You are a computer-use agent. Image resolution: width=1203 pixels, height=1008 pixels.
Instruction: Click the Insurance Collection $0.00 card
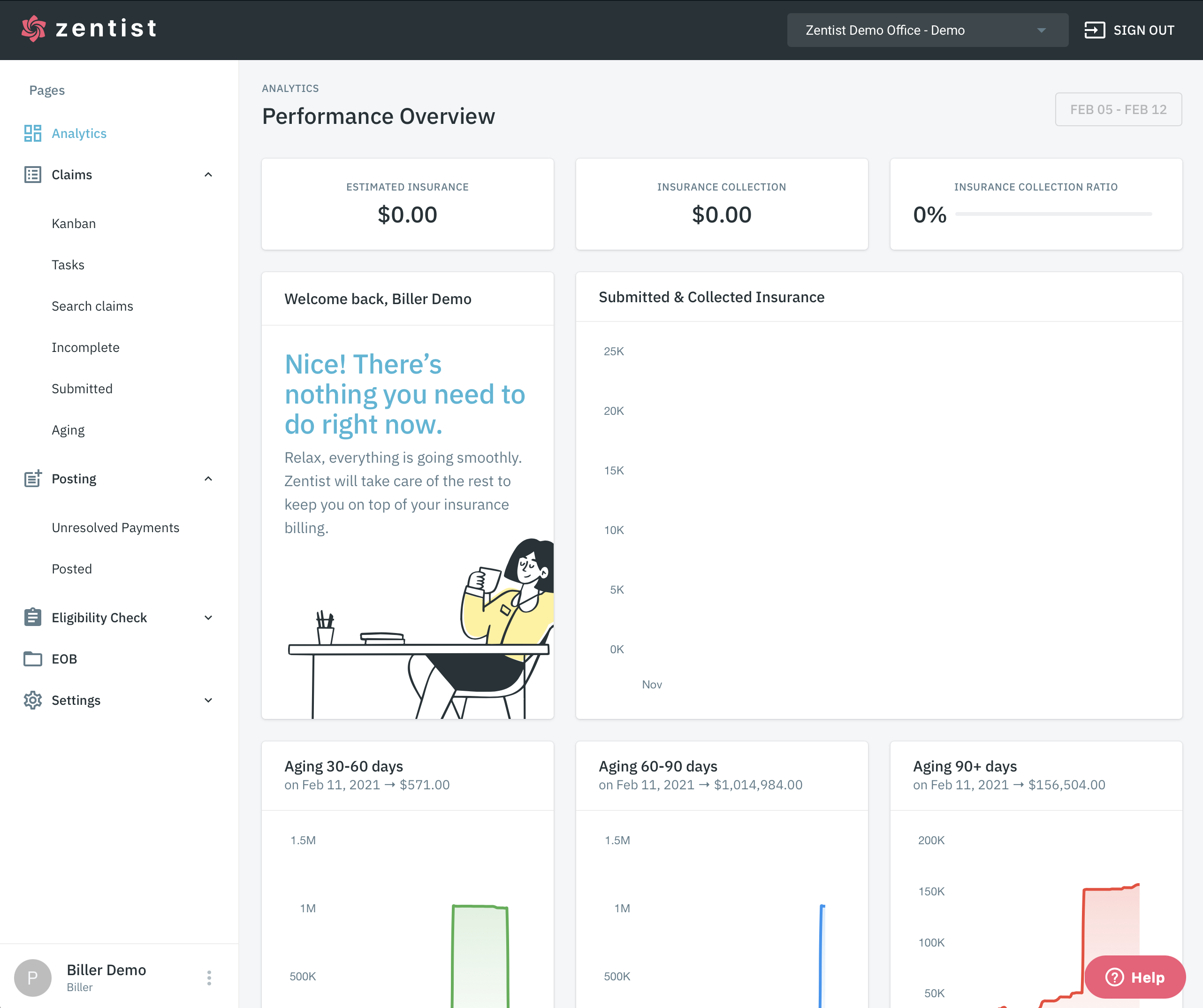721,204
